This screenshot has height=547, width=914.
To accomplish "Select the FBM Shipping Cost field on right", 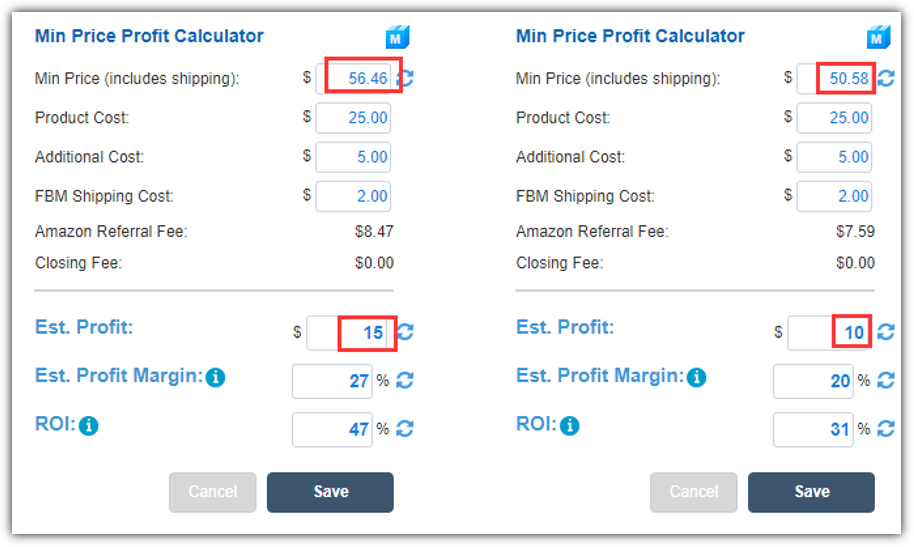I will point(834,197).
